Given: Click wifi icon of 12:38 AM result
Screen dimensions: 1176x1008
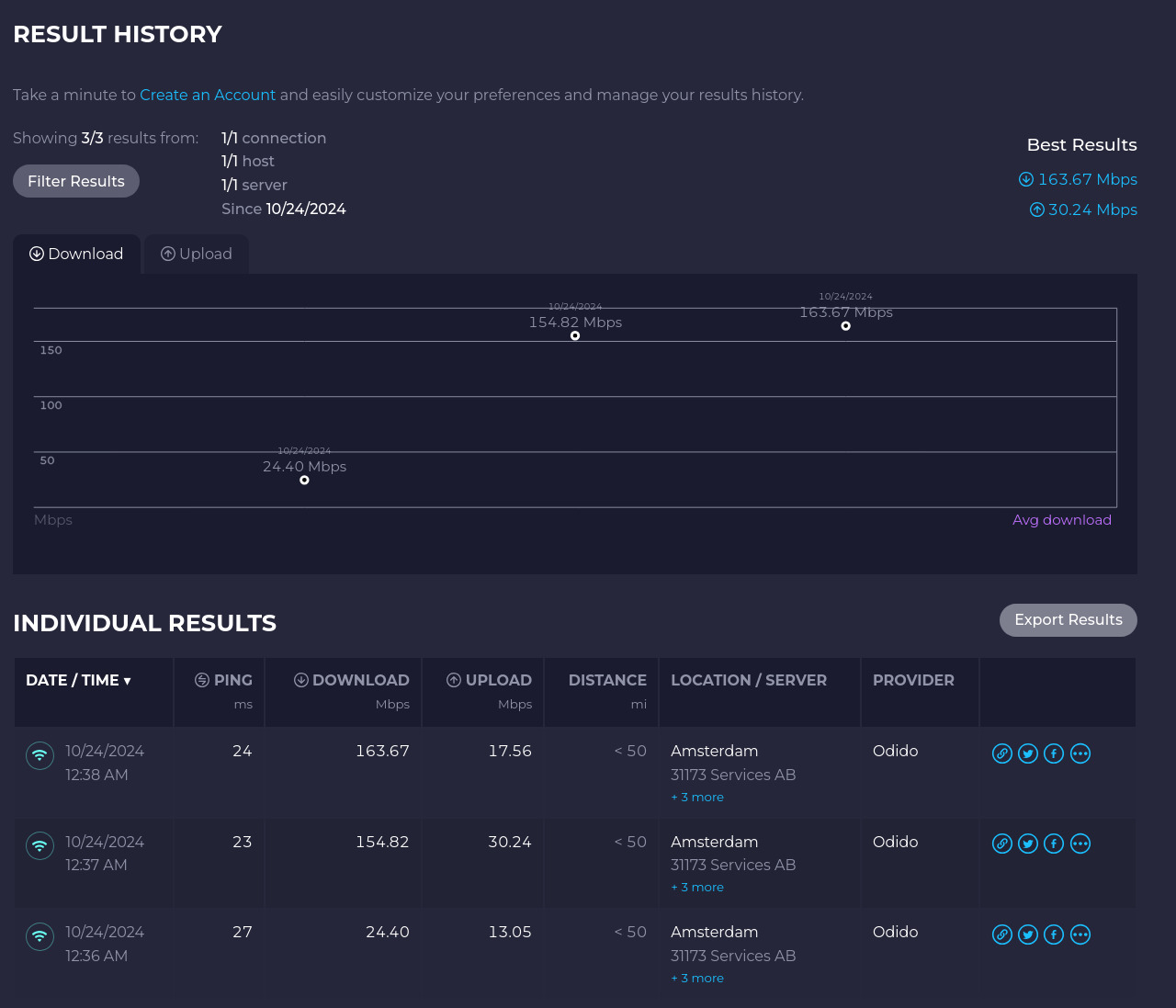Looking at the screenshot, I should (40, 755).
